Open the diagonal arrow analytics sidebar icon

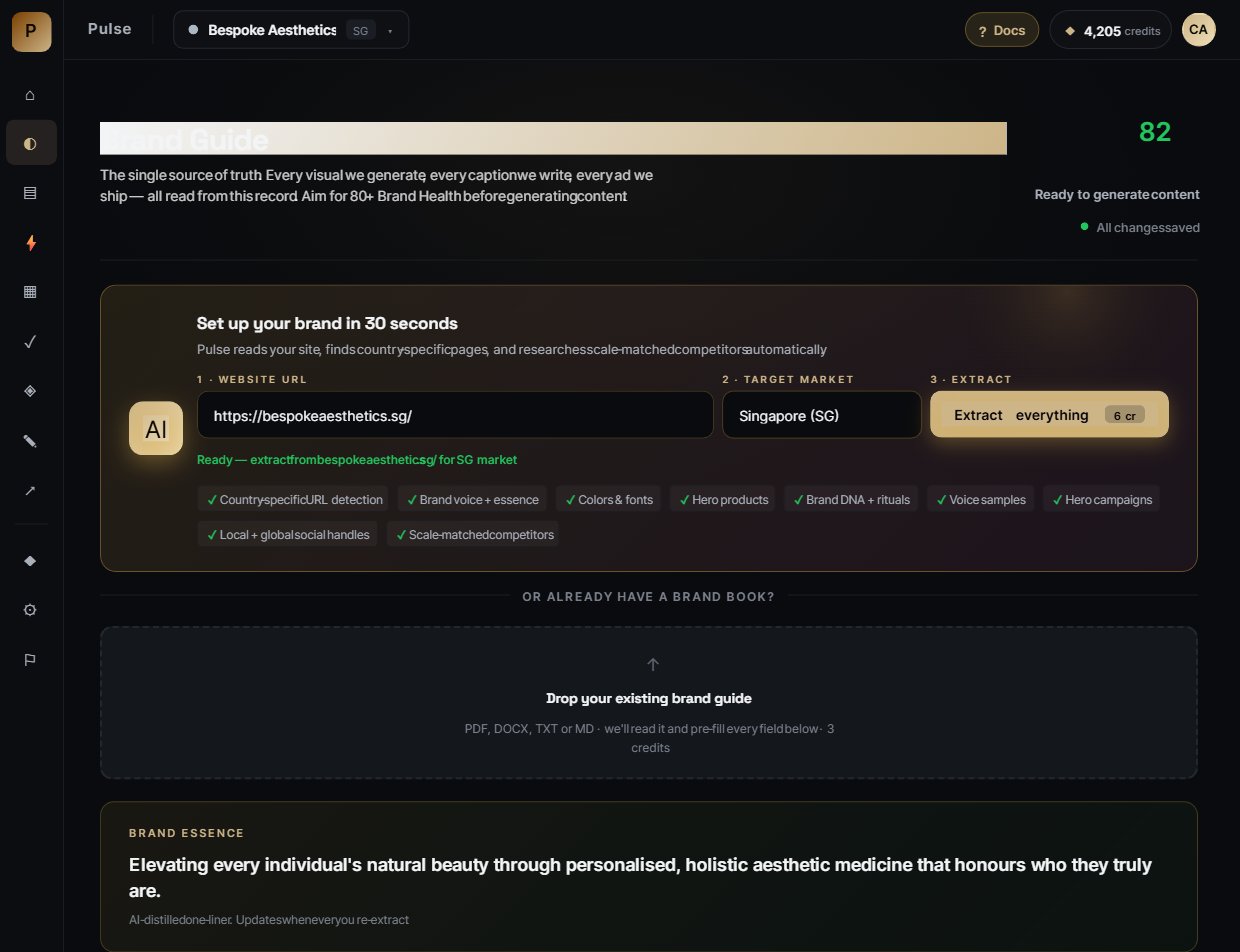[x=30, y=491]
